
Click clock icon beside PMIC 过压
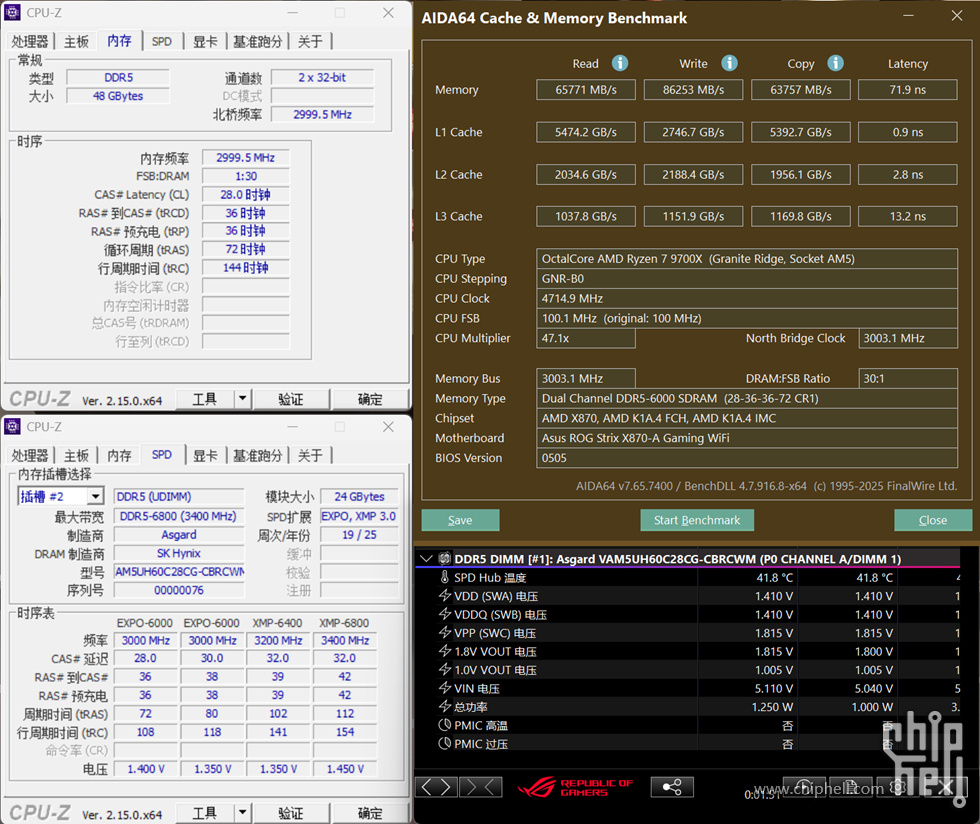click(444, 743)
